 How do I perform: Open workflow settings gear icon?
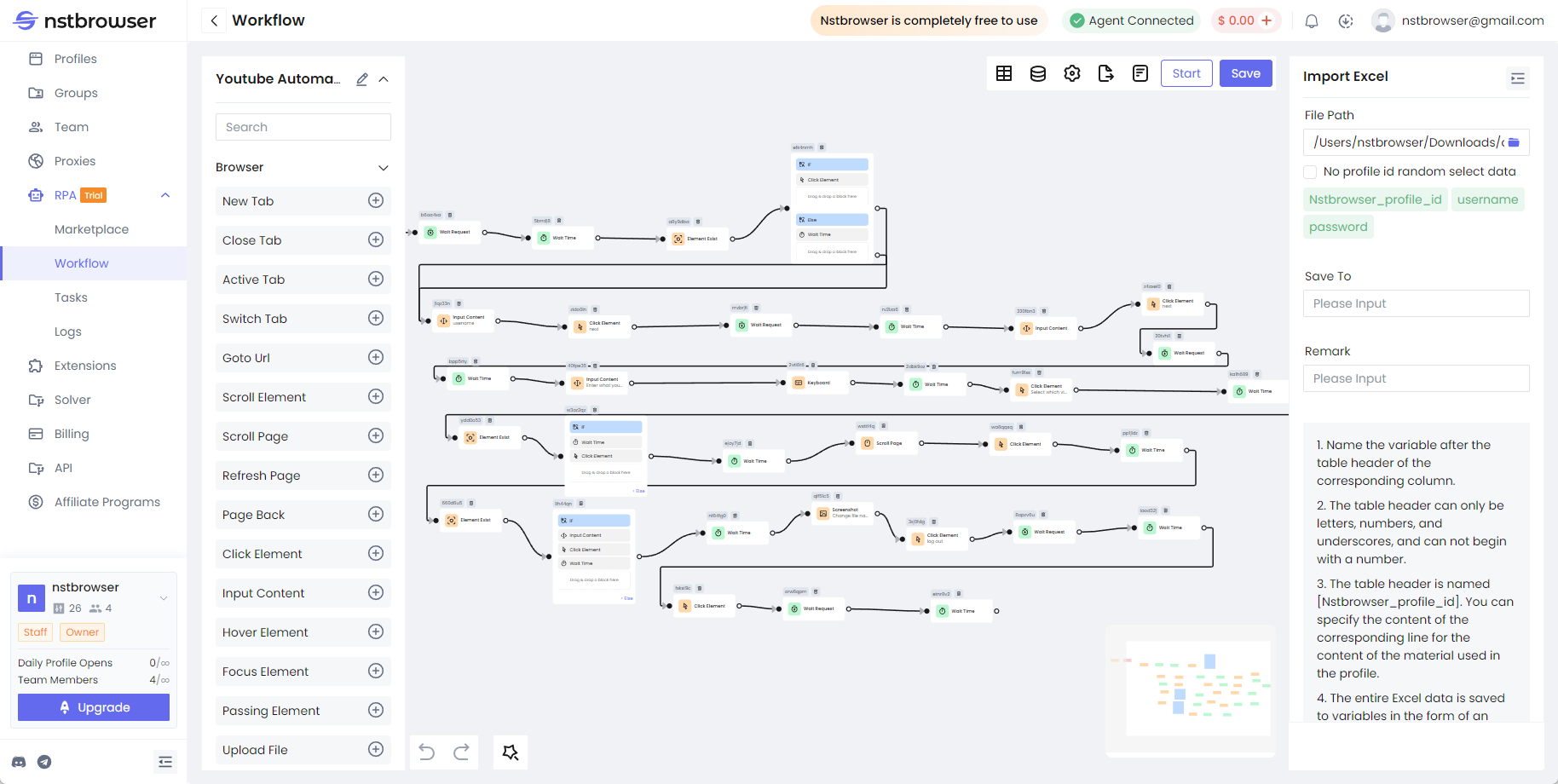click(x=1072, y=73)
